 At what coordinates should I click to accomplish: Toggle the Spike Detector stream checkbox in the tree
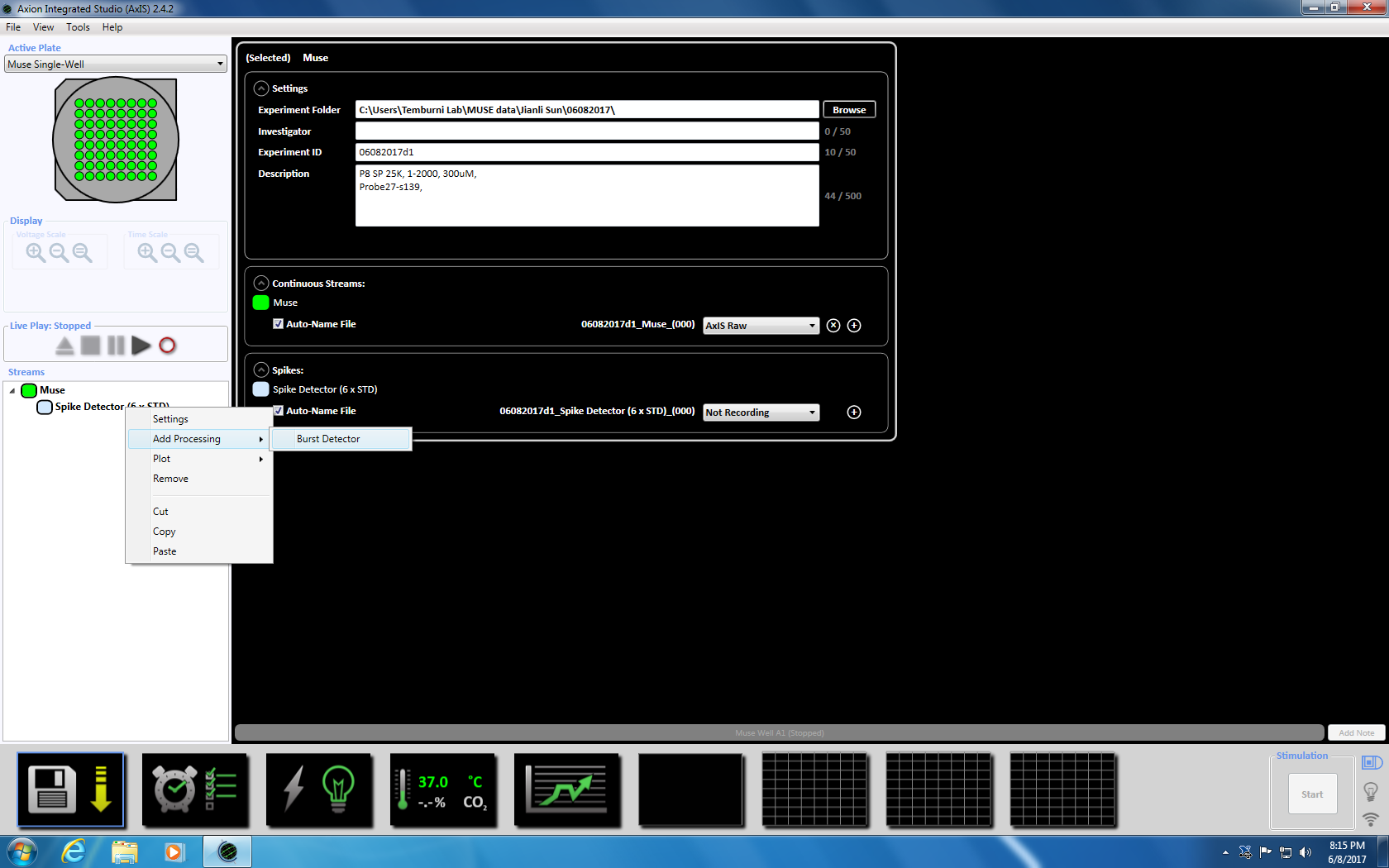click(x=45, y=407)
